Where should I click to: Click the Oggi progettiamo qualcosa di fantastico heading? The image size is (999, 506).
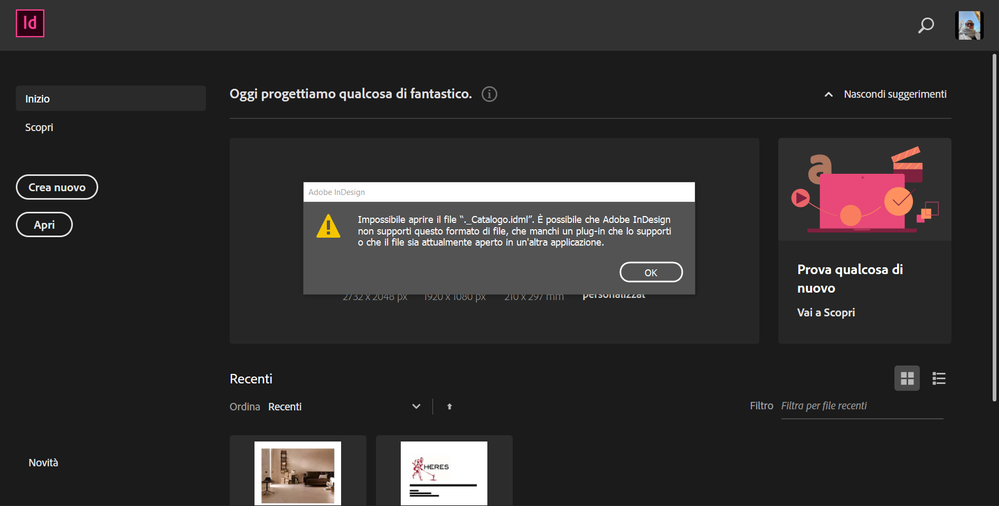pyautogui.click(x=350, y=94)
